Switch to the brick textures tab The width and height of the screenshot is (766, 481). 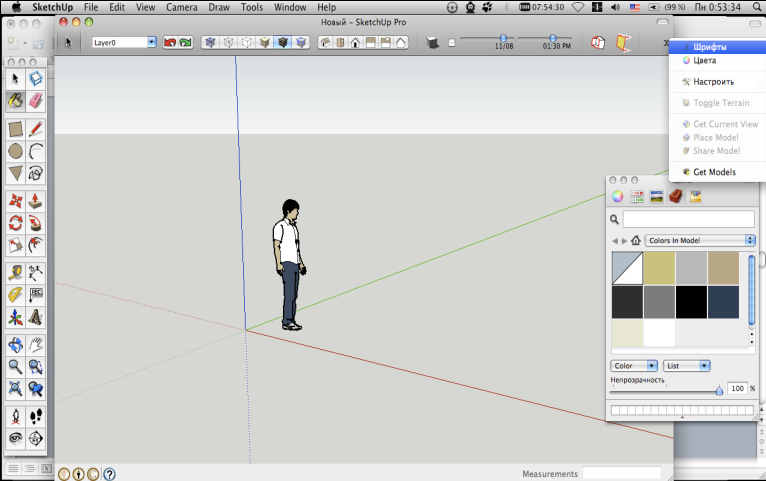point(676,196)
